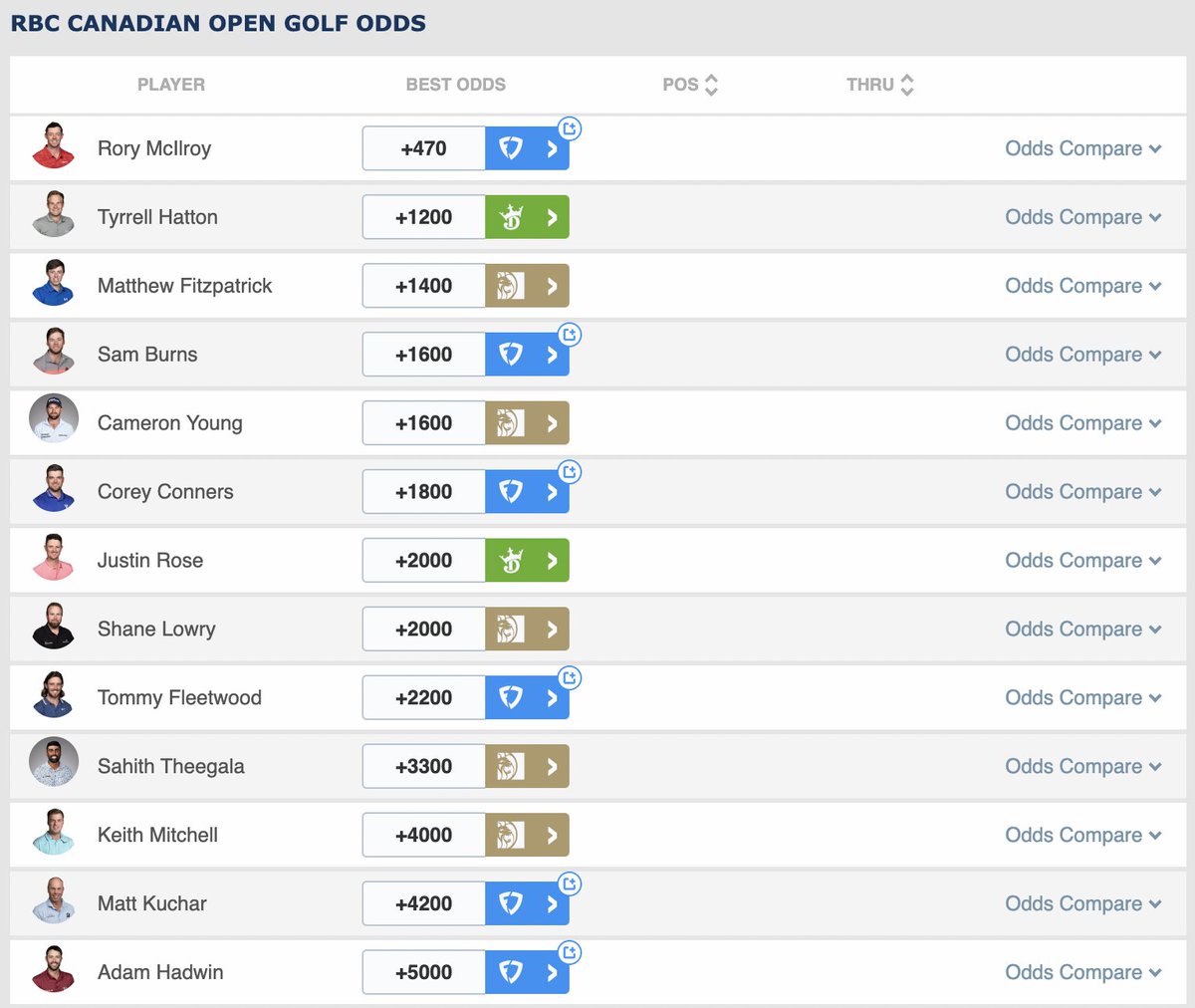Click the +2200 odds for Tommy Fleetwood
This screenshot has width=1195, height=1008.
(x=424, y=698)
